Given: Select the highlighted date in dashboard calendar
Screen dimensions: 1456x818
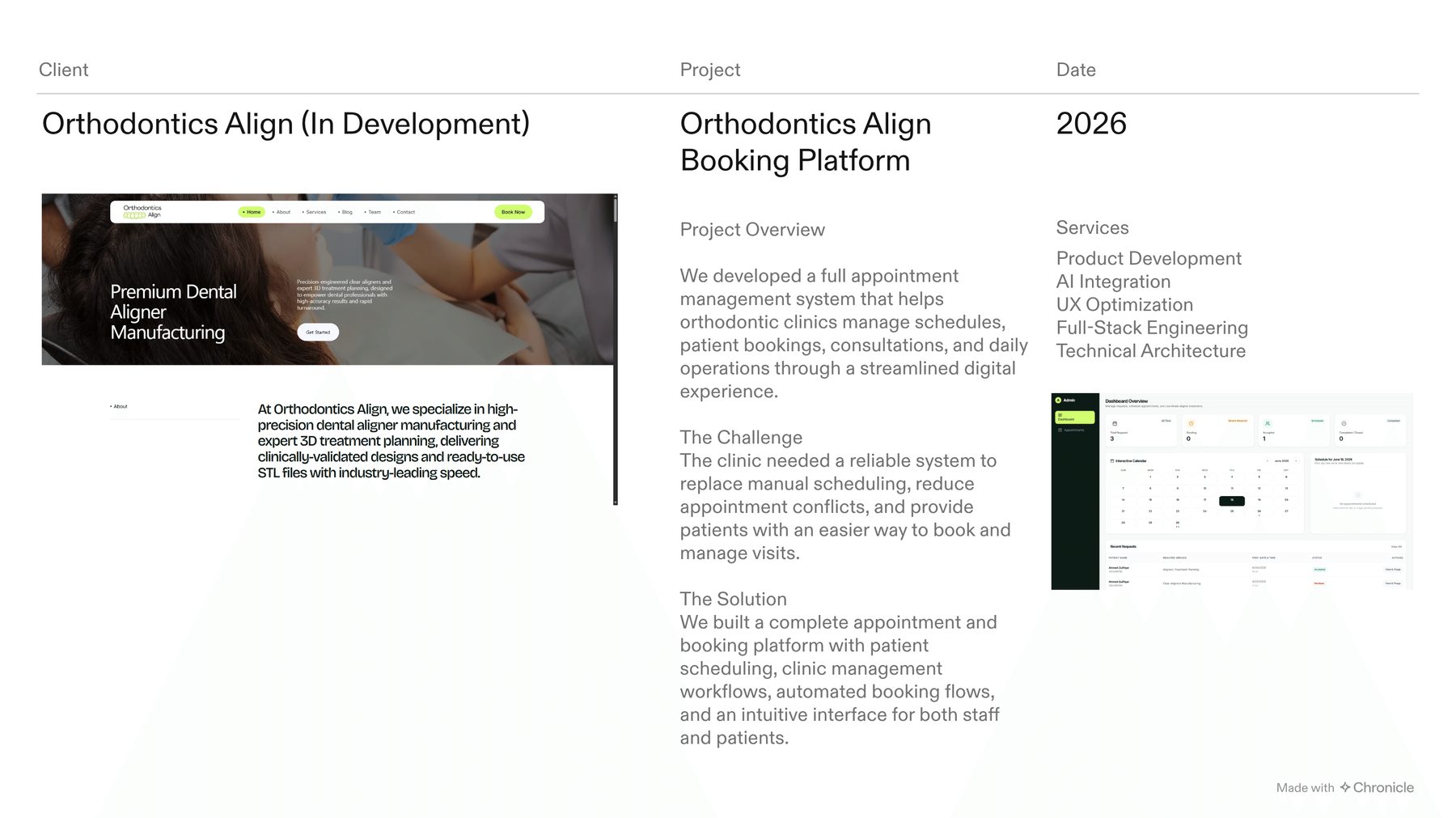Looking at the screenshot, I should (1232, 501).
